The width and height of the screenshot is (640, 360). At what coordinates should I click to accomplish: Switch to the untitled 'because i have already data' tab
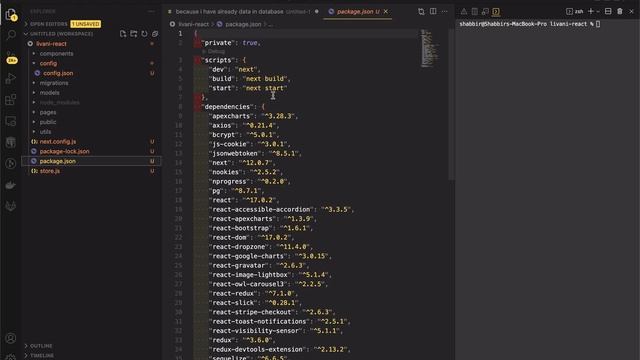pos(242,11)
